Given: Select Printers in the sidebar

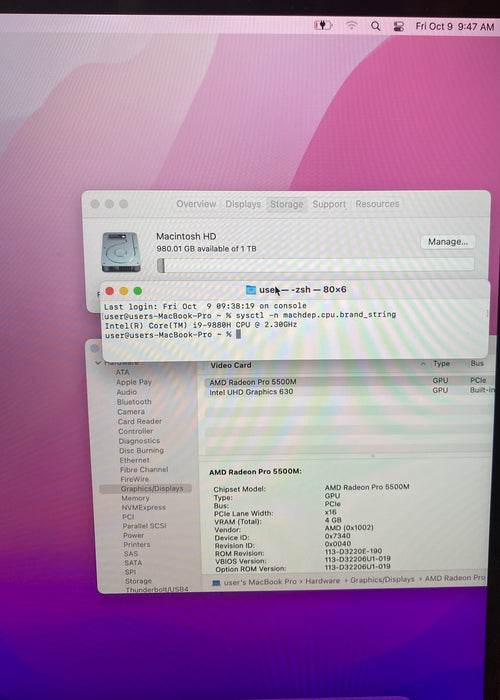Looking at the screenshot, I should (137, 545).
